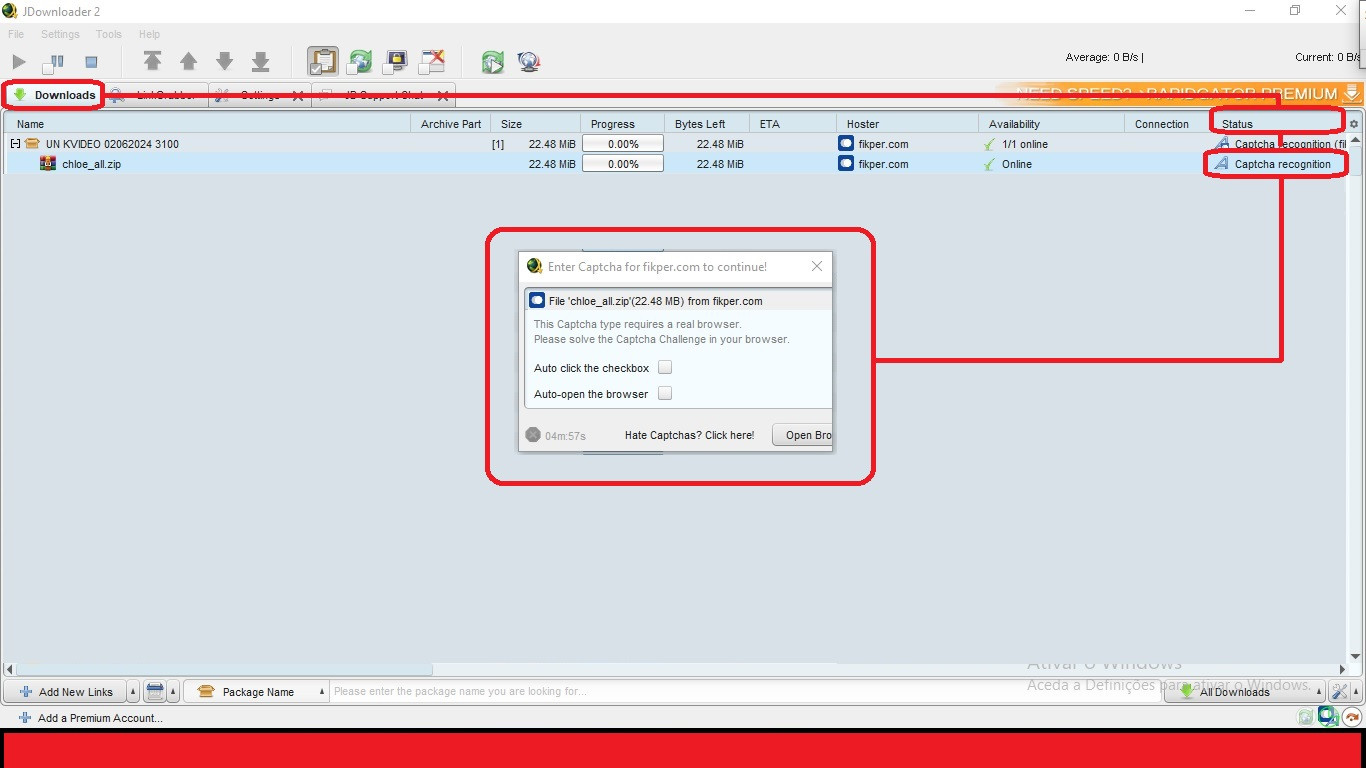Move selection to bottom of list
The width and height of the screenshot is (1366, 768).
pos(260,61)
